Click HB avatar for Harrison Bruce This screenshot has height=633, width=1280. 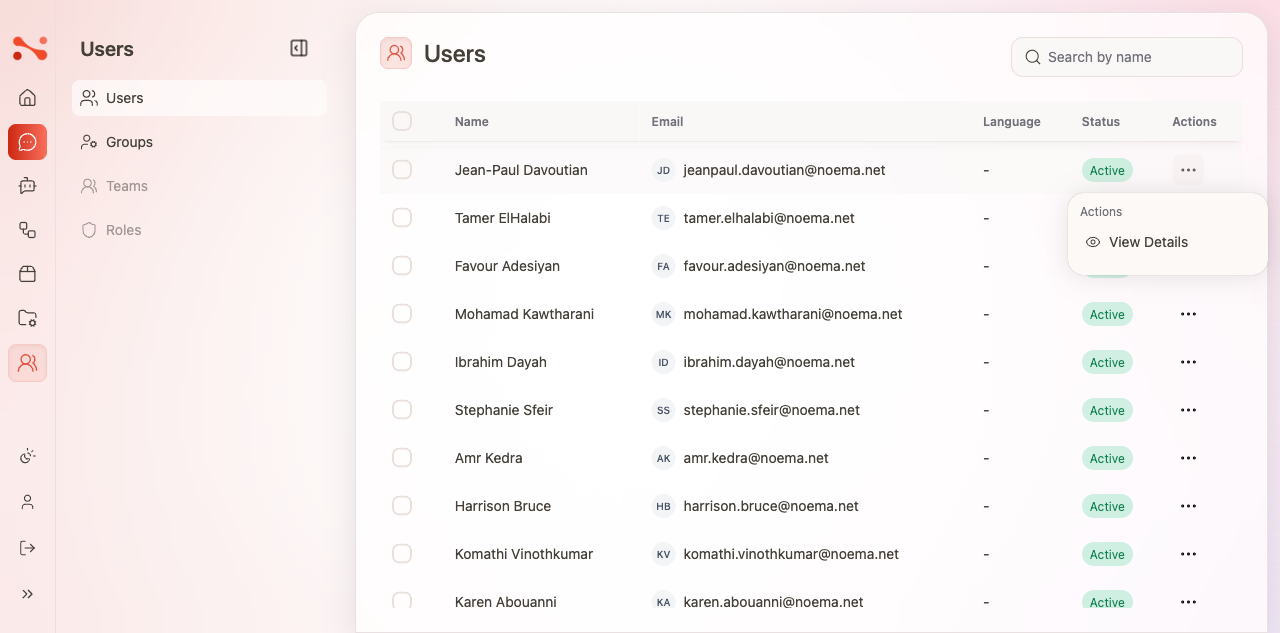663,506
